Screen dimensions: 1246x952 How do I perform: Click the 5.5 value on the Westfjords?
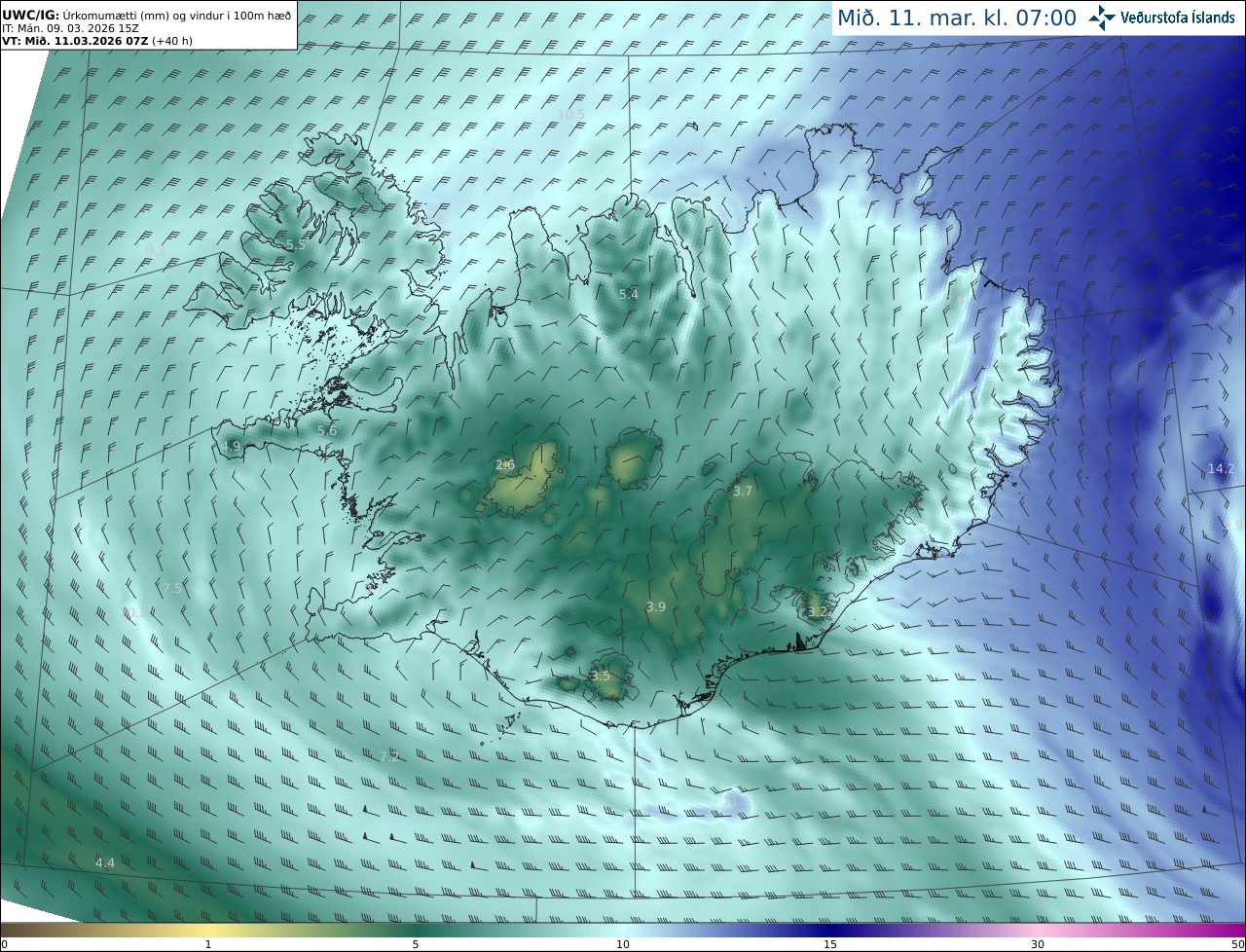tap(296, 244)
